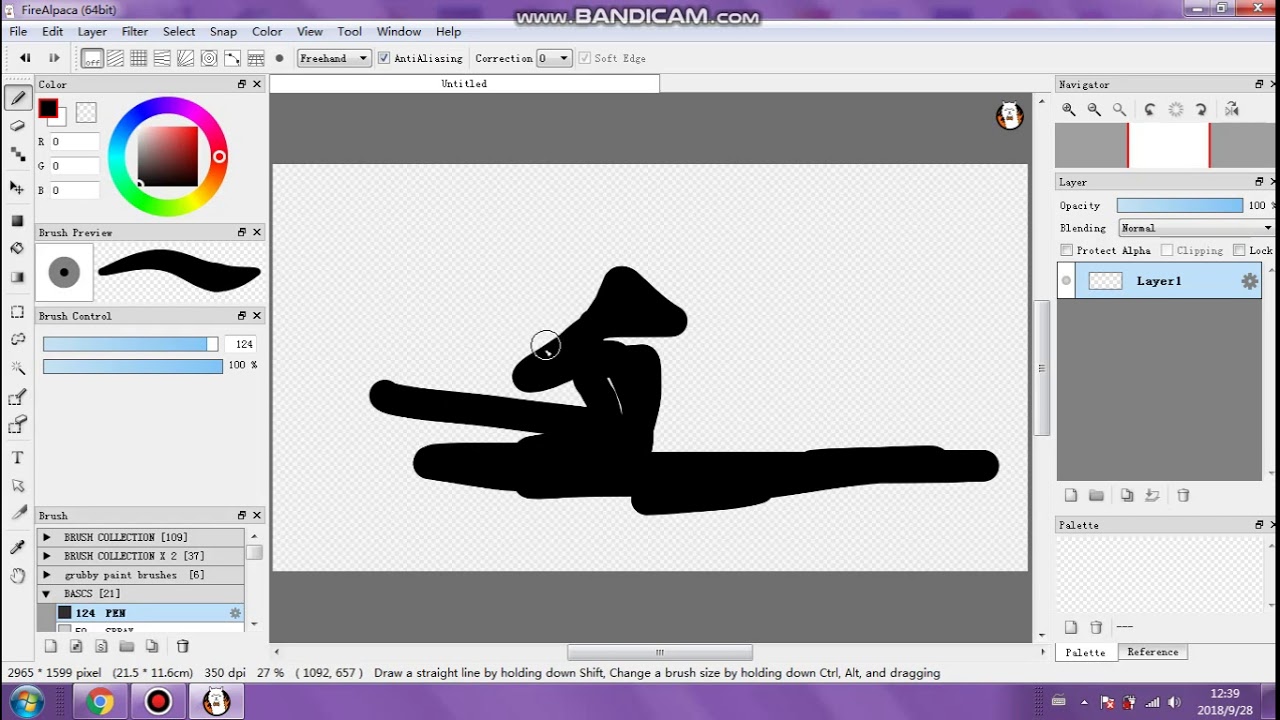Screen dimensions: 1280x720
Task: Select the Gradient tool
Action: point(17,277)
